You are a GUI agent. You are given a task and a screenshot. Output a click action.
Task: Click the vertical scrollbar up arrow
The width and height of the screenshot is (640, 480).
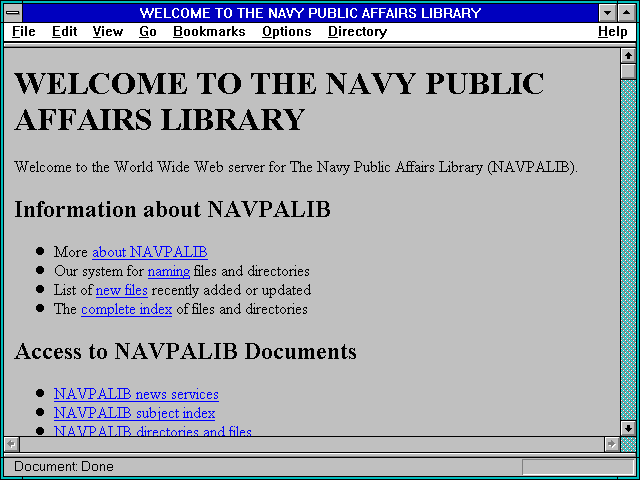pyautogui.click(x=628, y=56)
